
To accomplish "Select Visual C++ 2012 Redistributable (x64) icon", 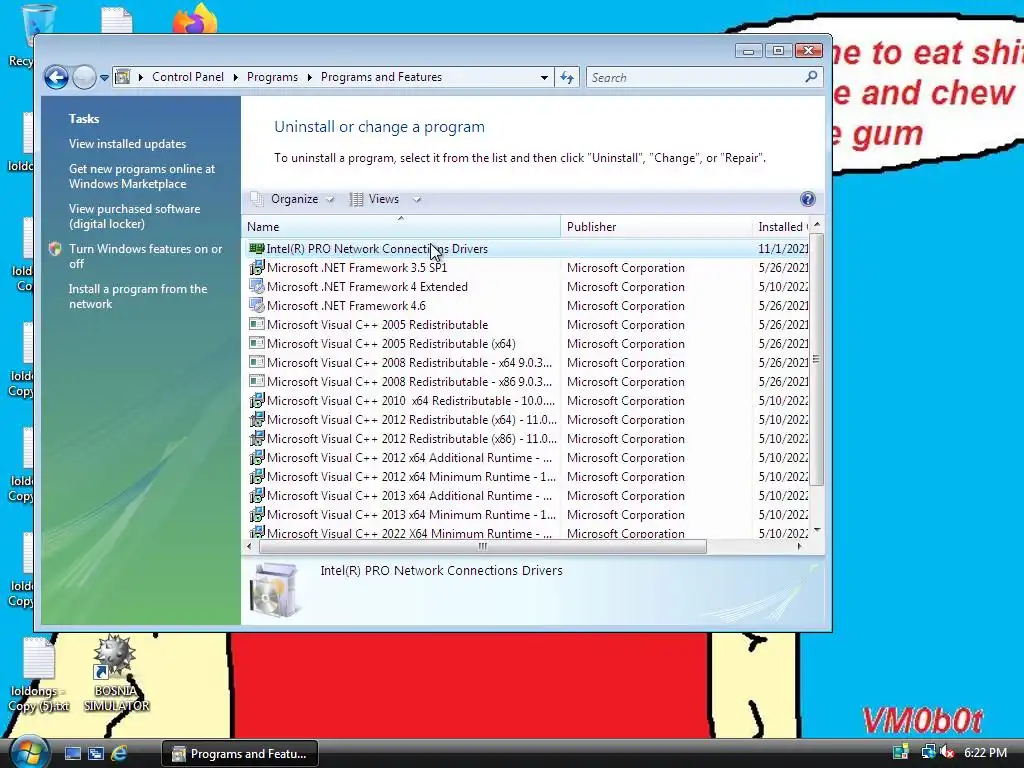I will pyautogui.click(x=257, y=419).
